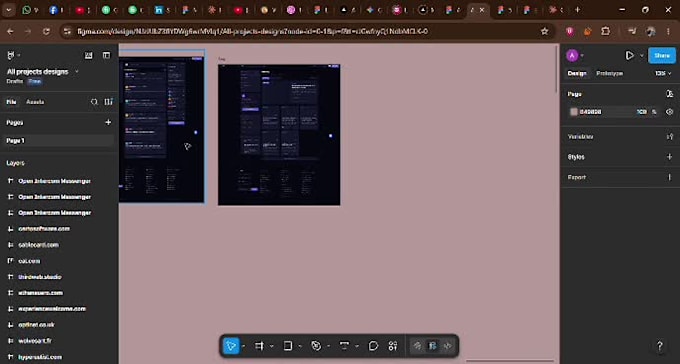Select the Pen tool
Viewport: 680px width, 364px height.
click(316, 346)
